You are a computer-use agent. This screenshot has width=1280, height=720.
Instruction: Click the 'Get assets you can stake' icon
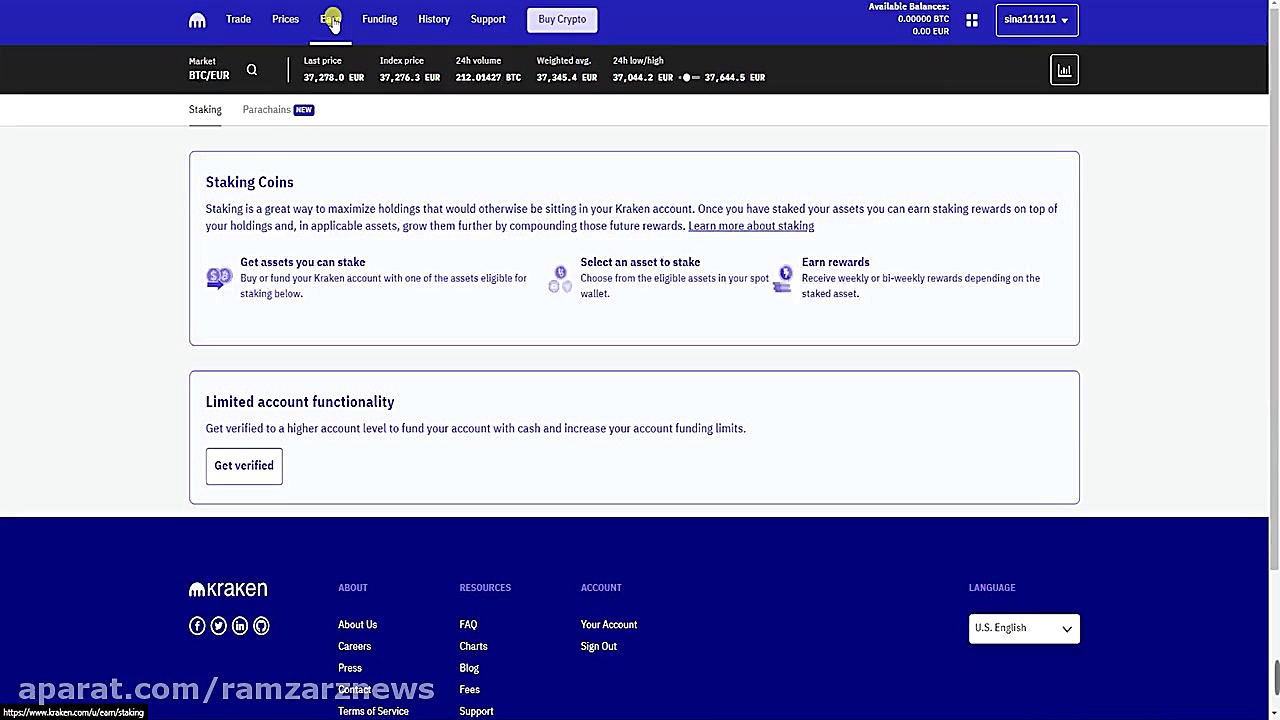(x=219, y=278)
